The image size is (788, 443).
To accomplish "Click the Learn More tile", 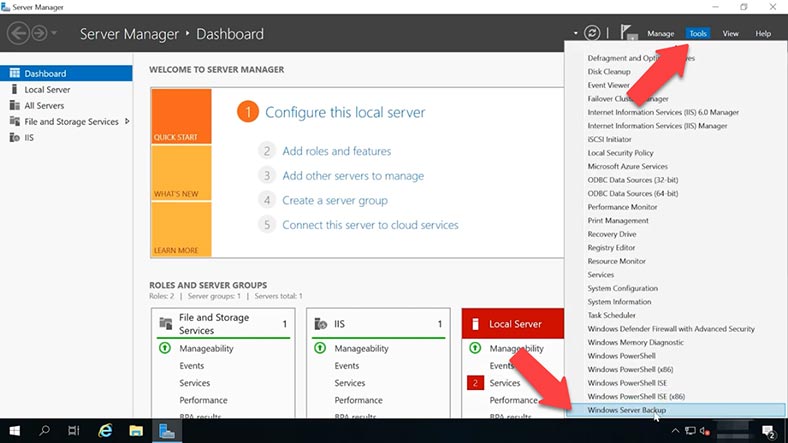I will coord(181,230).
